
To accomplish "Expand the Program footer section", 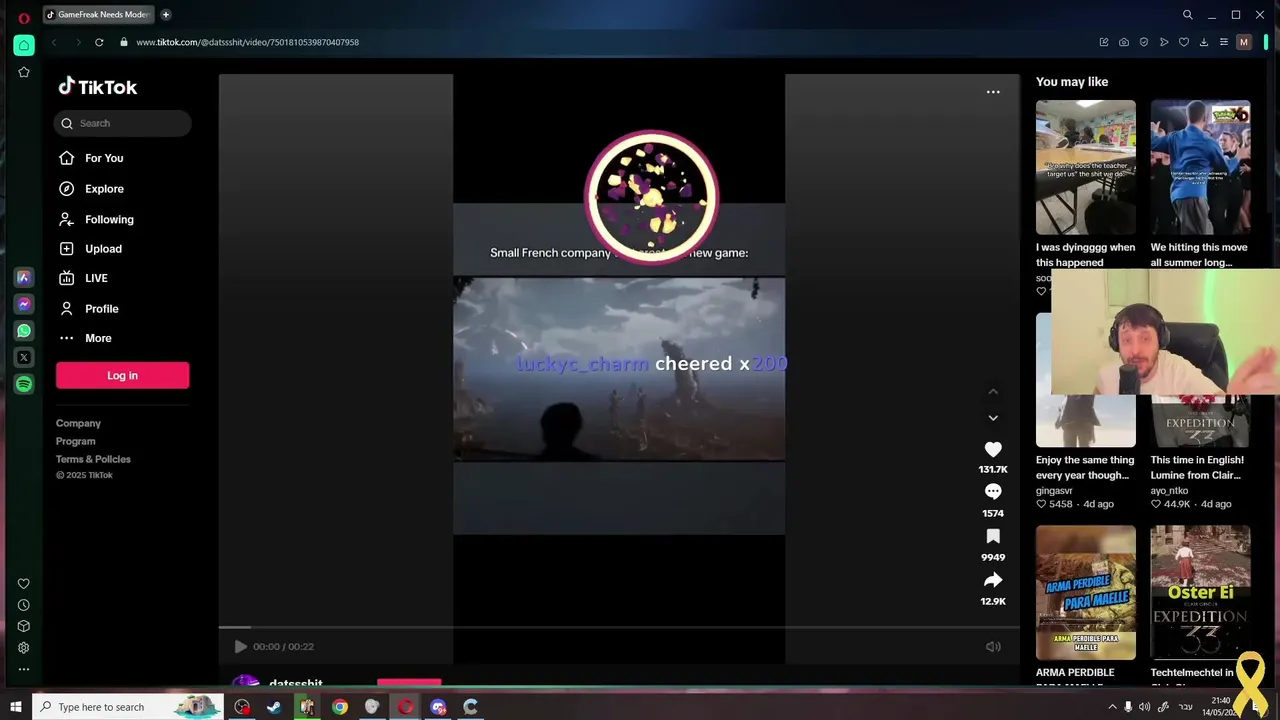I will [x=76, y=441].
